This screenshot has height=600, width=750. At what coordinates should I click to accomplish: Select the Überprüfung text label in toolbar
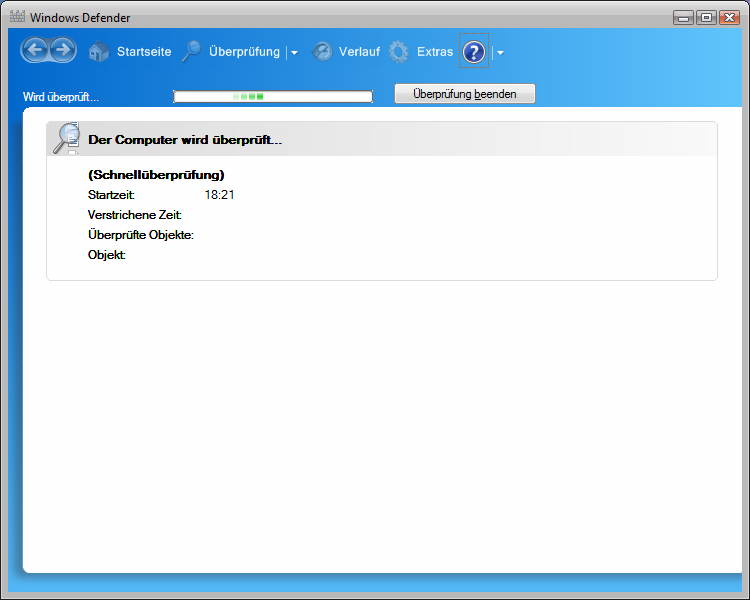[x=244, y=52]
